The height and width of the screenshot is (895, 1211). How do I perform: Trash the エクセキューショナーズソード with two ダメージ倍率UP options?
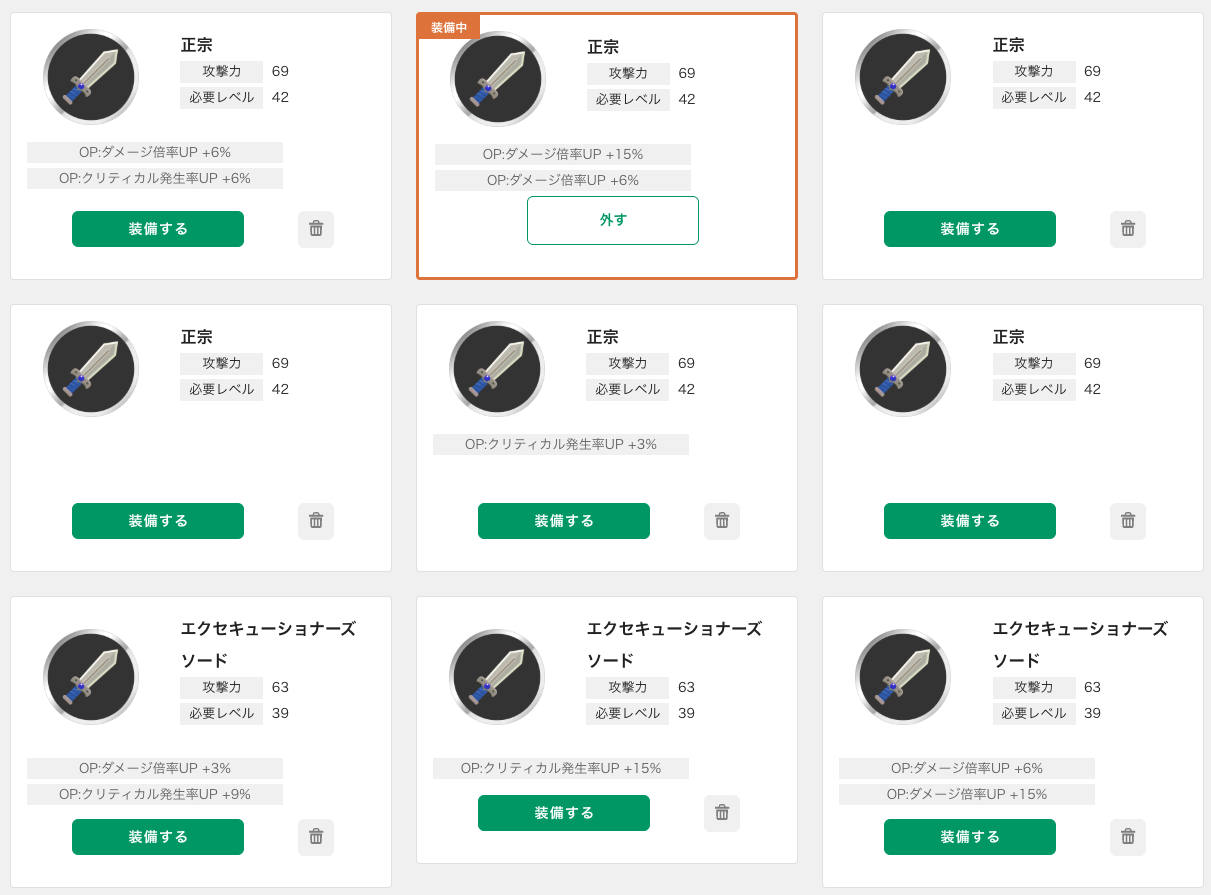point(1128,837)
